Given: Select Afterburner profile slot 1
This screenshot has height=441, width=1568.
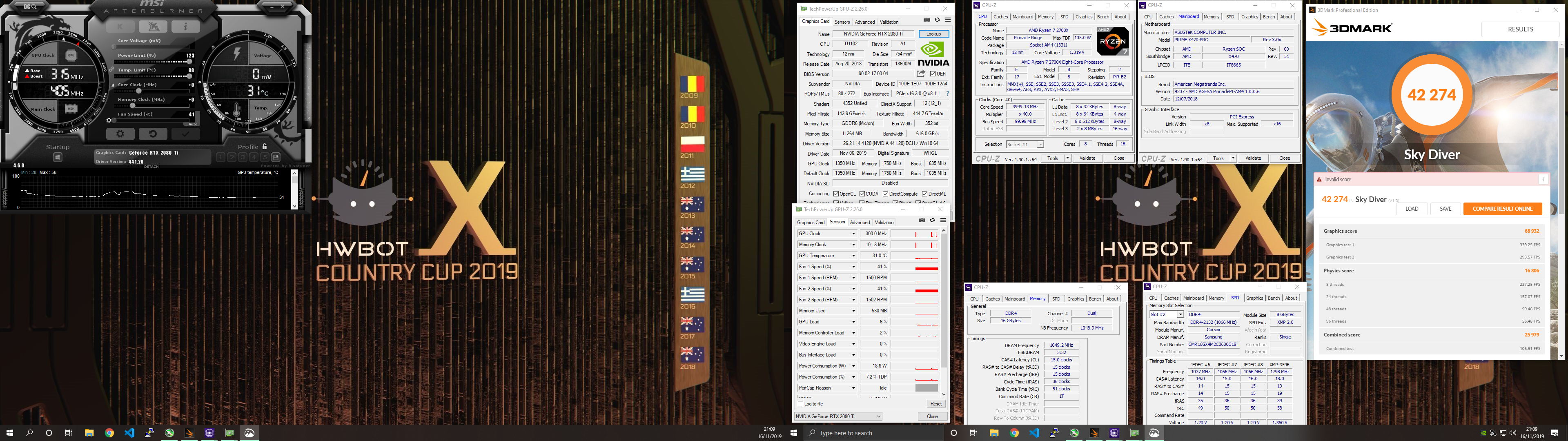Looking at the screenshot, I should click(220, 157).
